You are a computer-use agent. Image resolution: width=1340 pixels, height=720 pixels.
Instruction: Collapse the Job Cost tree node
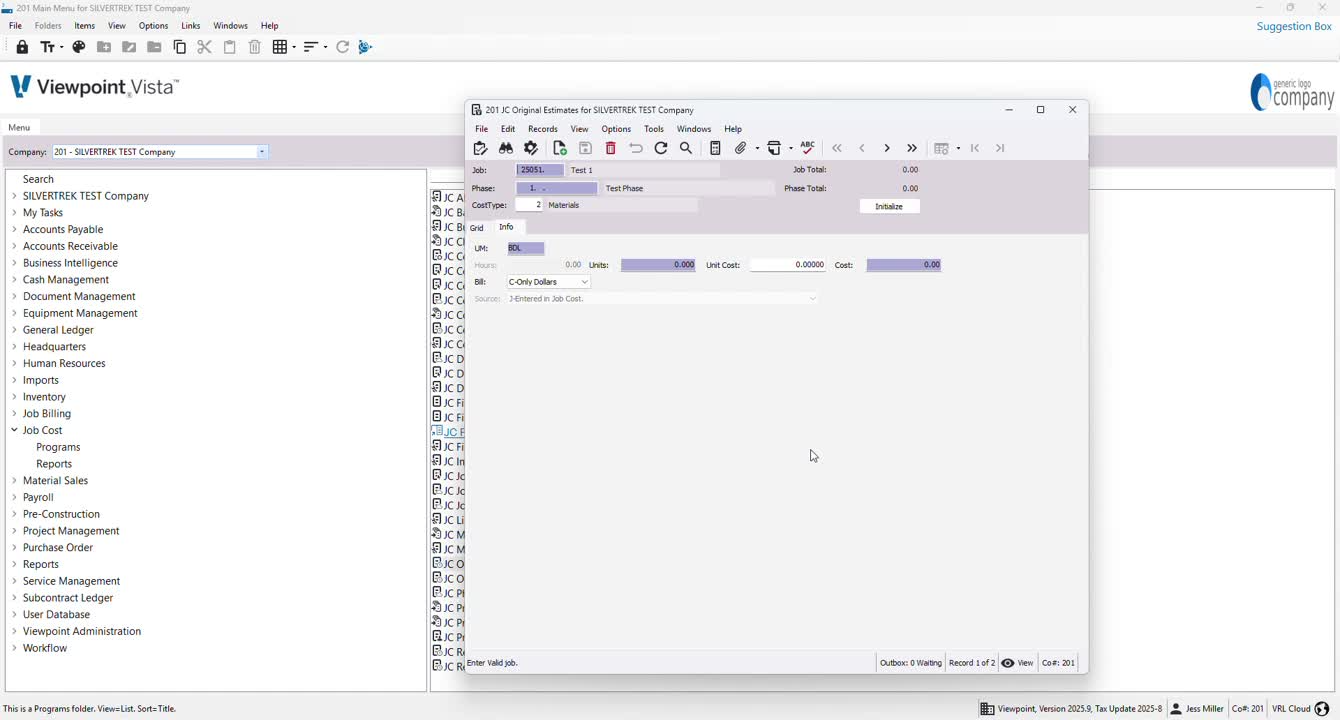point(14,430)
